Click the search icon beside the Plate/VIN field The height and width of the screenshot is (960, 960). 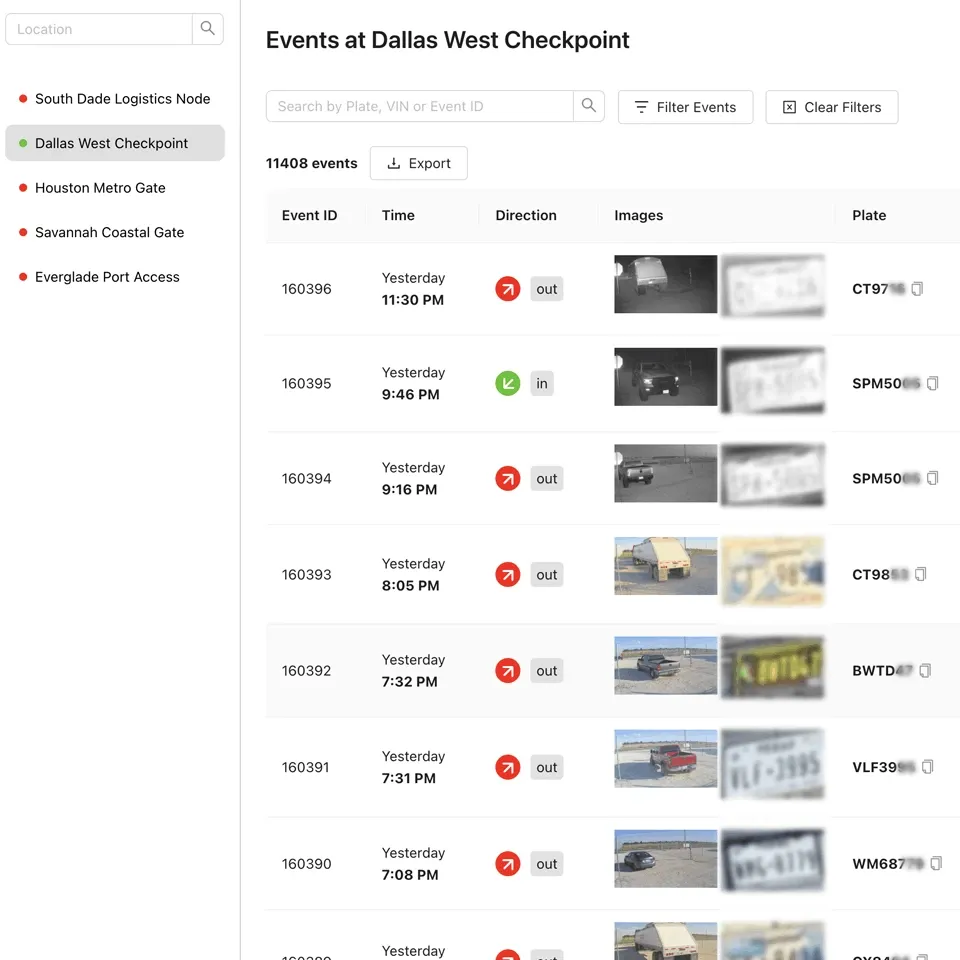(588, 106)
